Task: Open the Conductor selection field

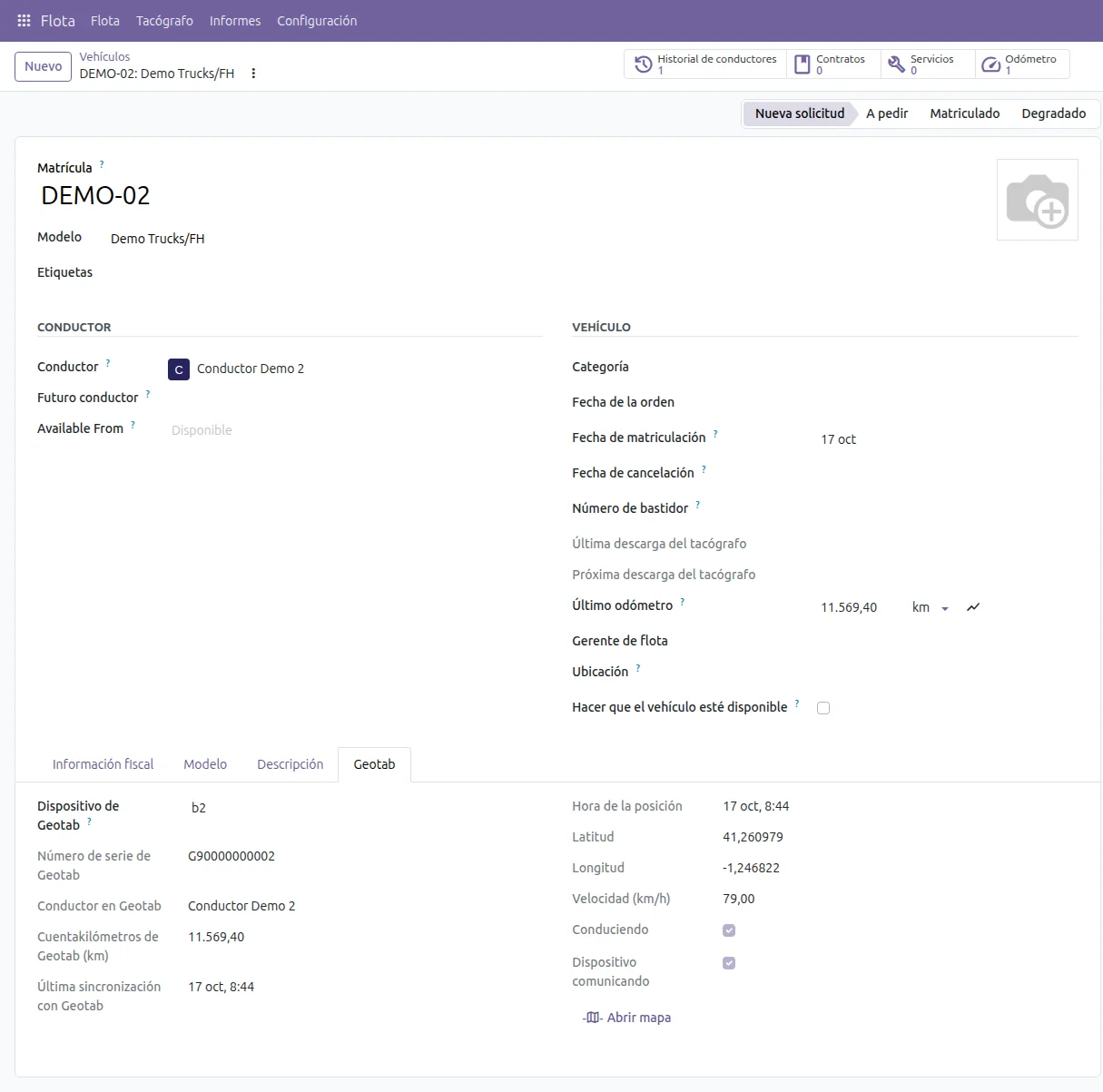Action: point(354,369)
